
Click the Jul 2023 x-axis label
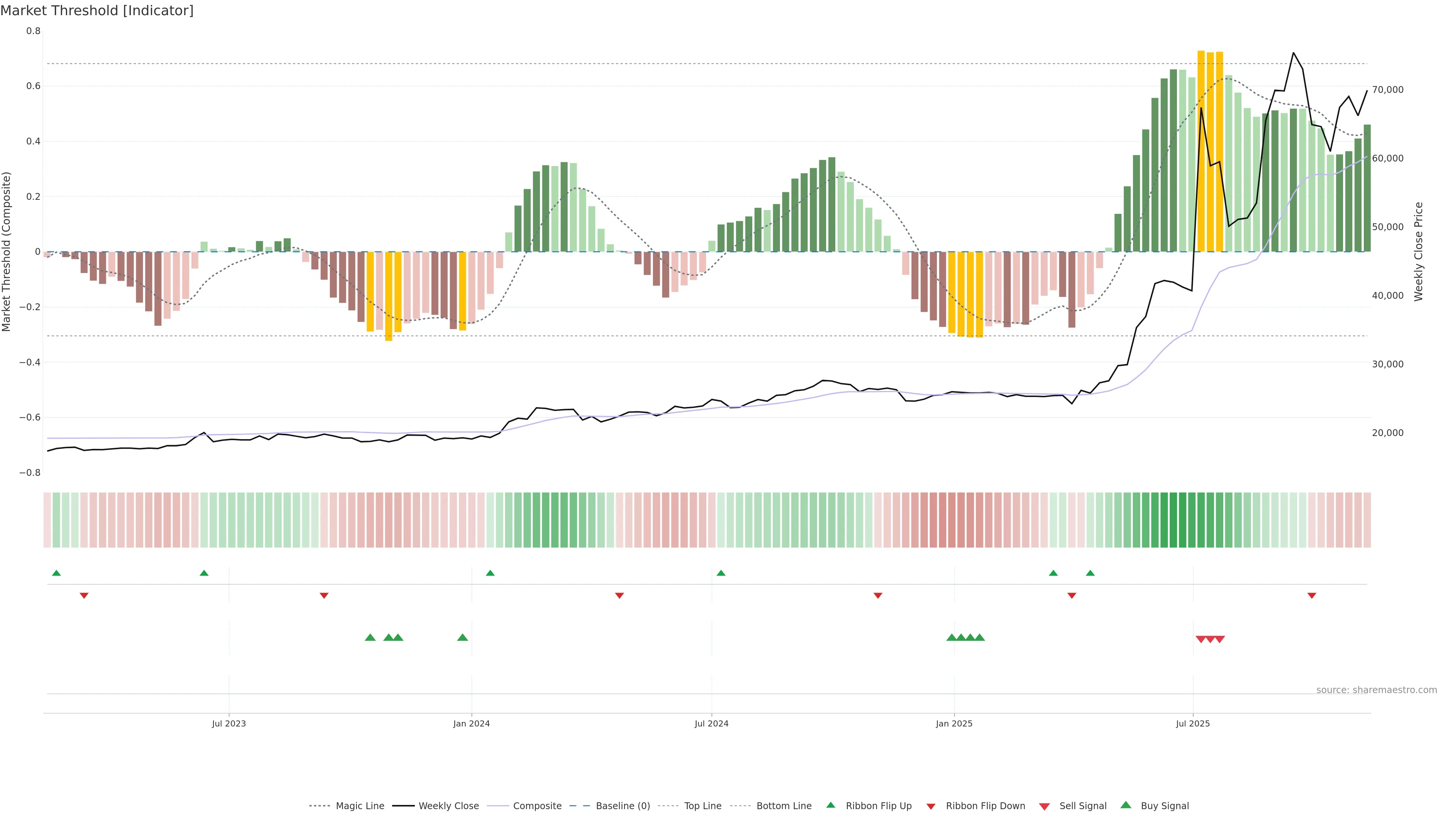click(x=229, y=723)
